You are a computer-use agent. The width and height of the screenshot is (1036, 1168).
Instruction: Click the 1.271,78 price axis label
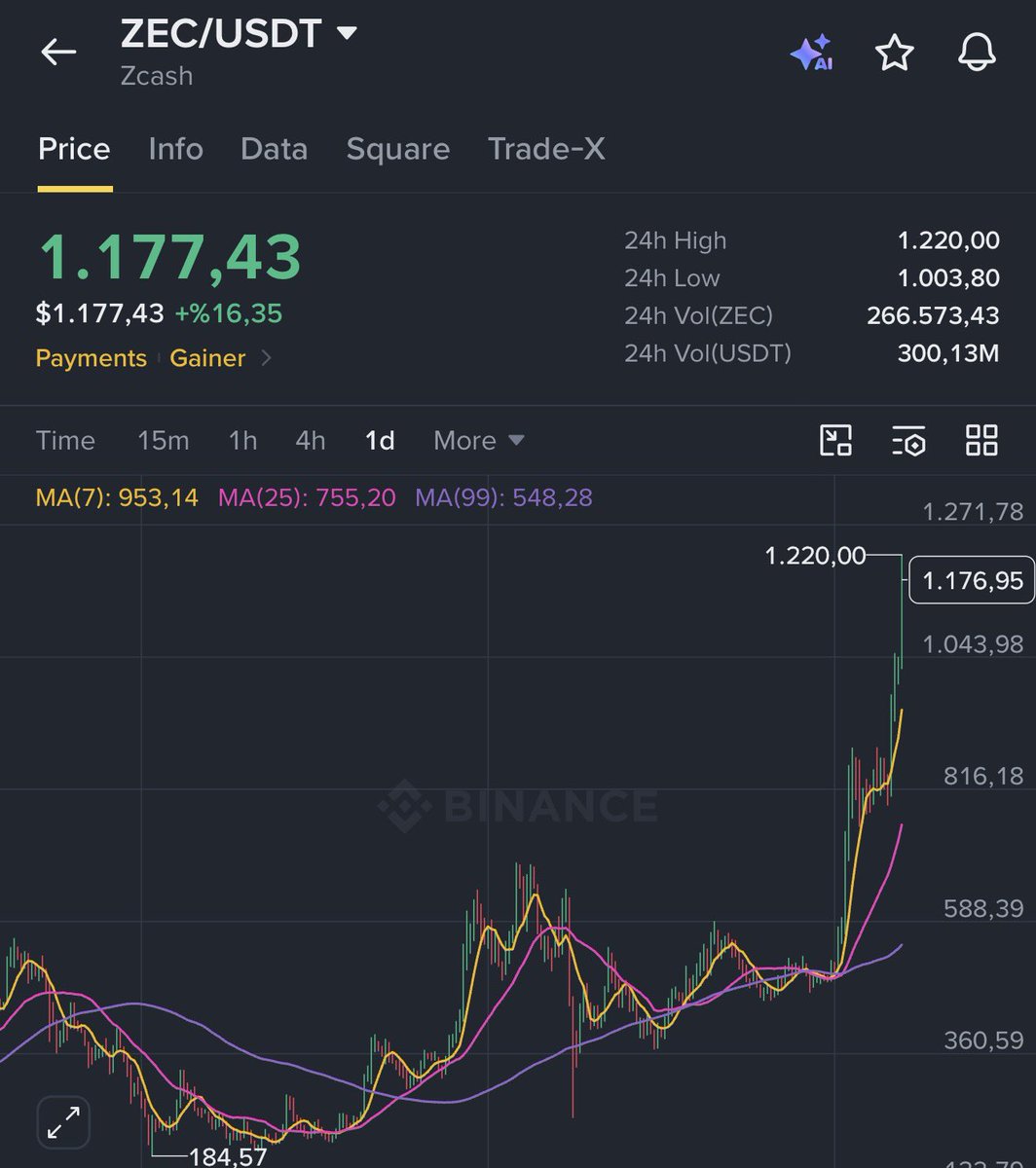(x=973, y=511)
